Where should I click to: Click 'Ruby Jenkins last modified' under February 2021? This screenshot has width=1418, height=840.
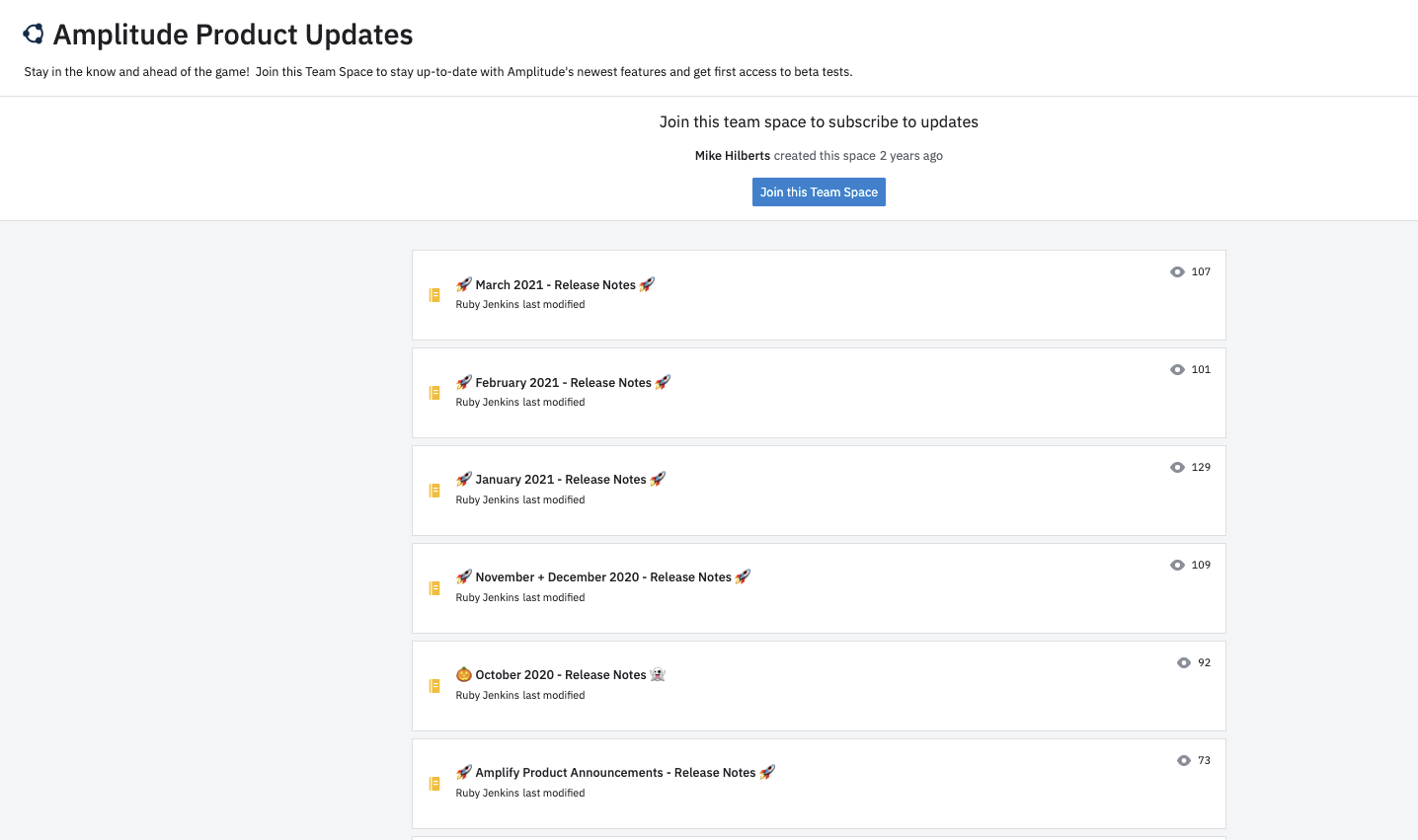point(520,403)
